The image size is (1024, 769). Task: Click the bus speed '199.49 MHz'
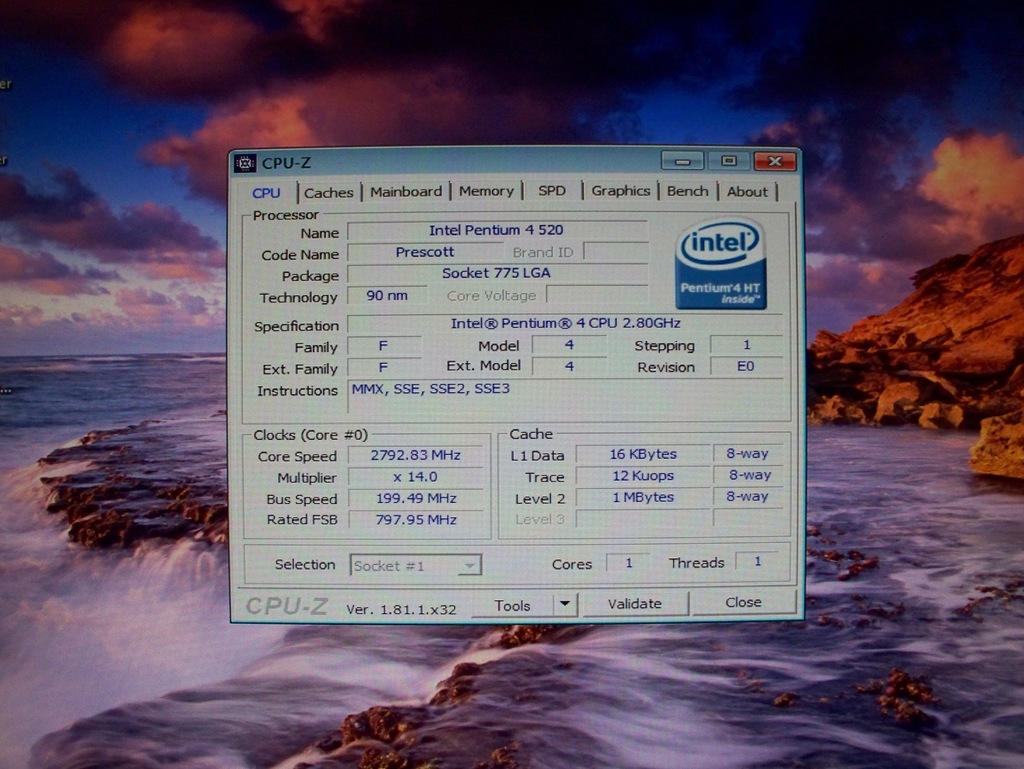coord(416,499)
